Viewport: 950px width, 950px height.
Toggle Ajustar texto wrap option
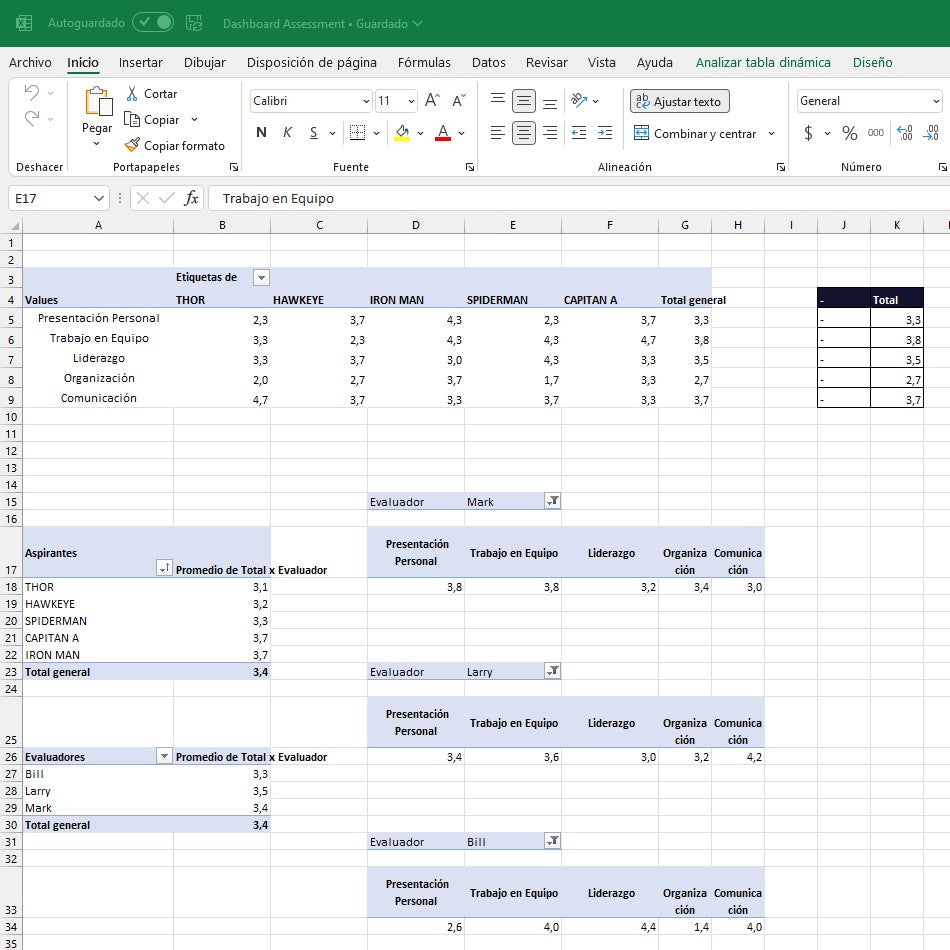pyautogui.click(x=680, y=101)
